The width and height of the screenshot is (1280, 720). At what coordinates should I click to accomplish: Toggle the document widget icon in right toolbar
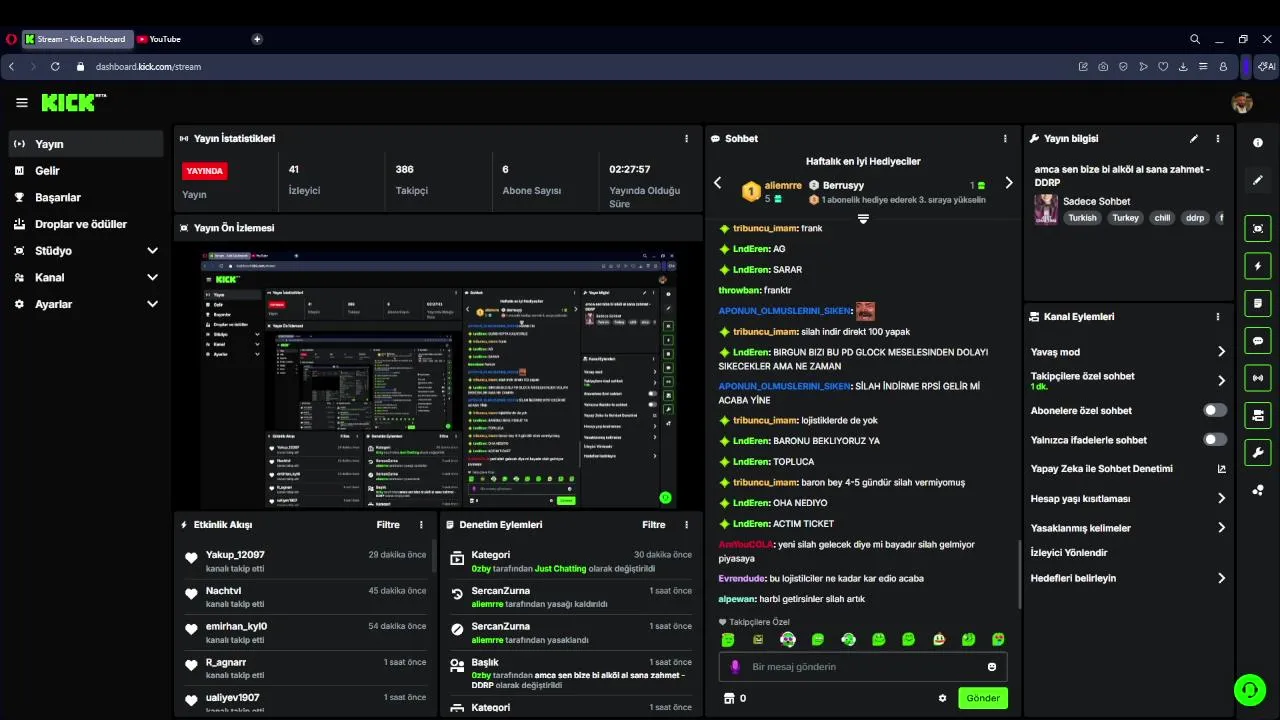1258,303
